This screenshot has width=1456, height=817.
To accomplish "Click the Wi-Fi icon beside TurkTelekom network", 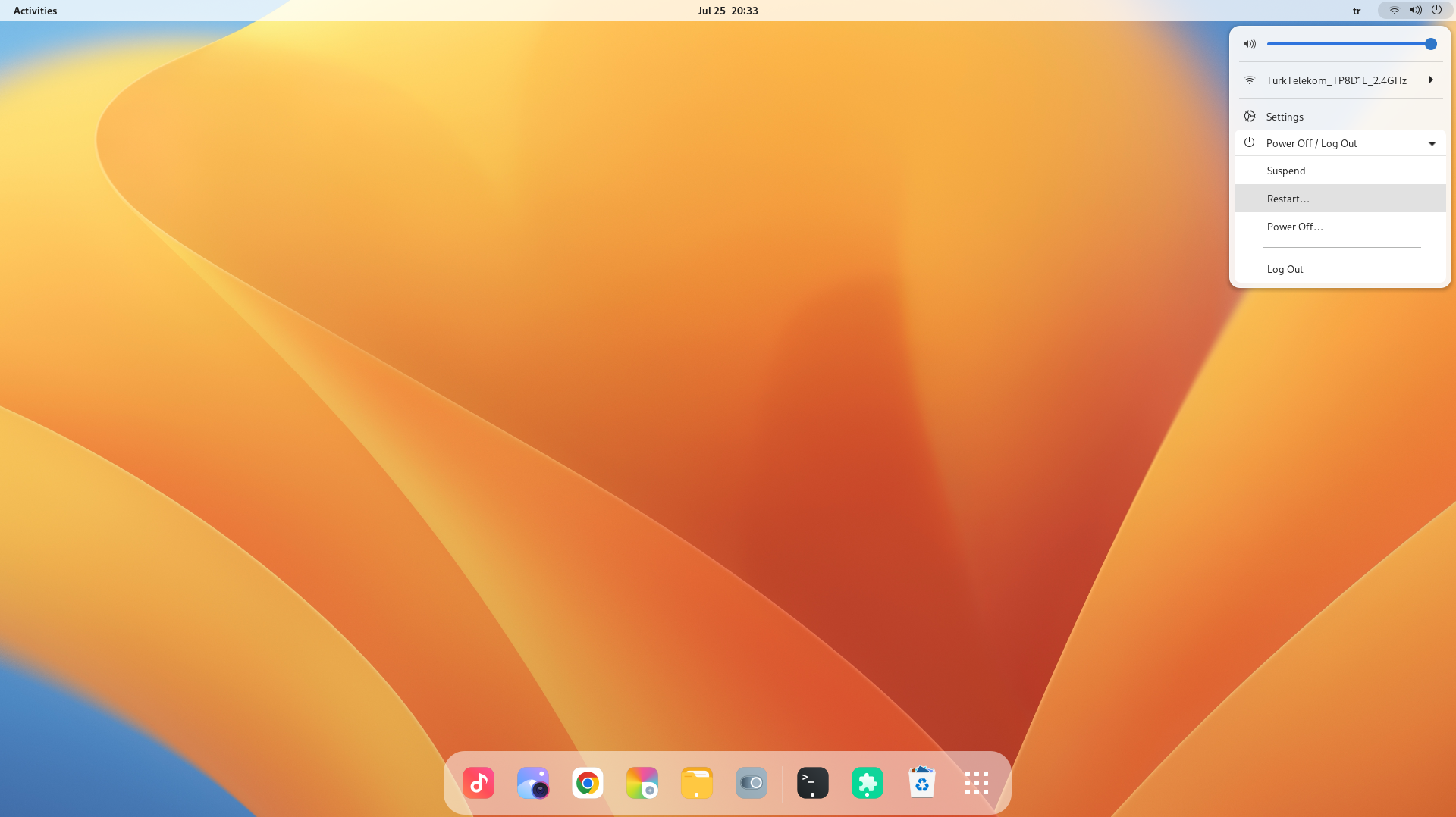I will tap(1250, 80).
